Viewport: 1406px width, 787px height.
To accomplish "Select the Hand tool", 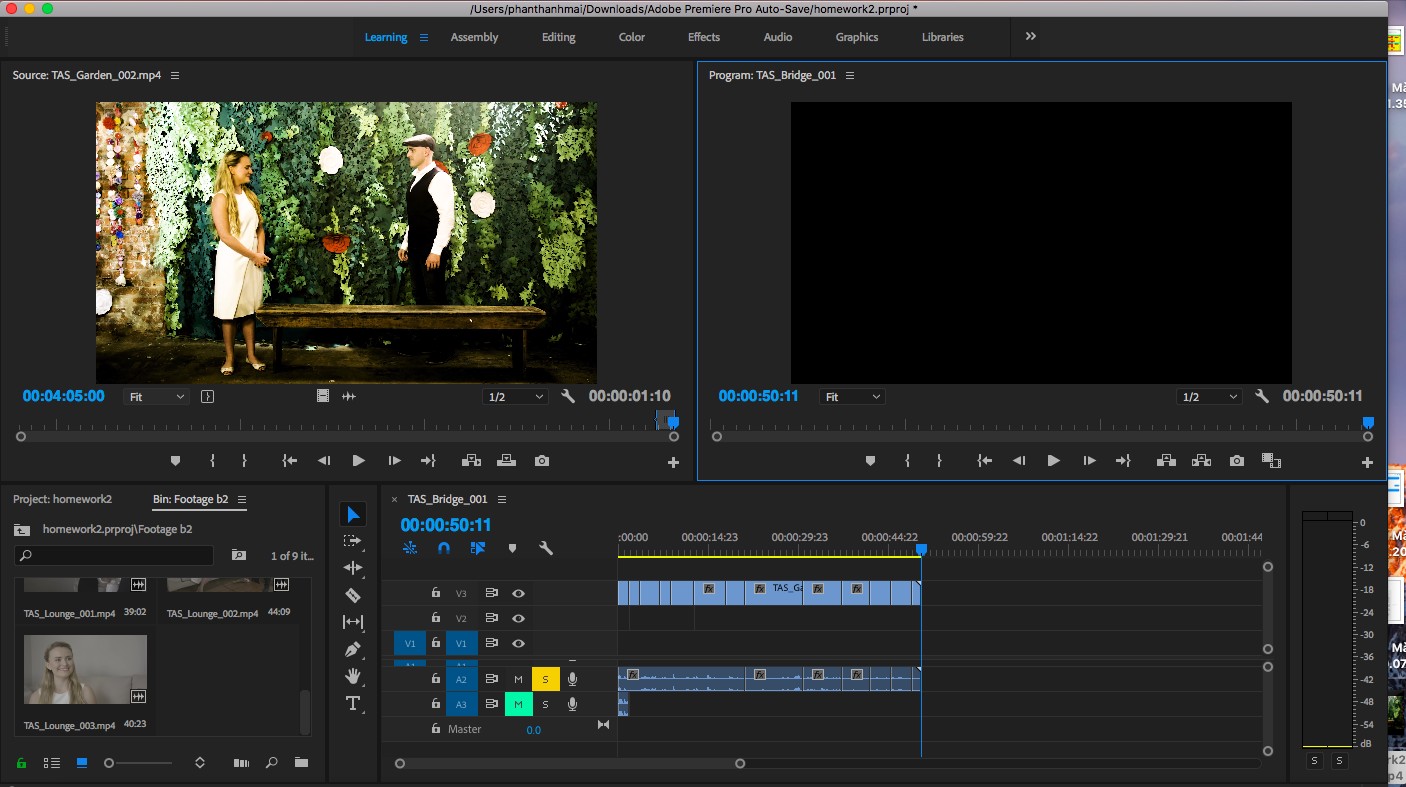I will tap(353, 676).
